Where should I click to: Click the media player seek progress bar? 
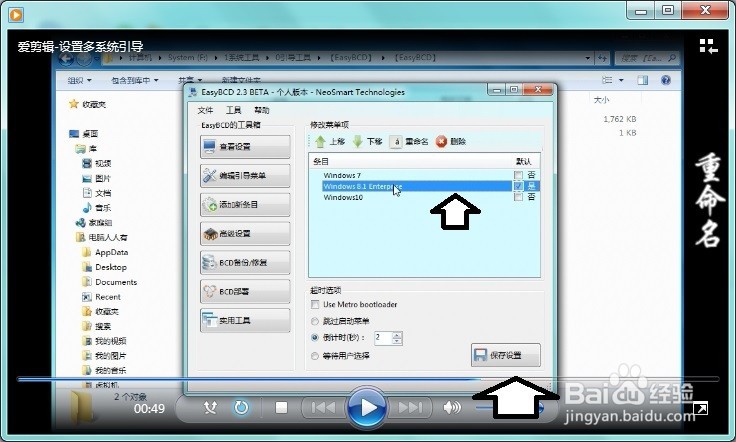(368, 379)
